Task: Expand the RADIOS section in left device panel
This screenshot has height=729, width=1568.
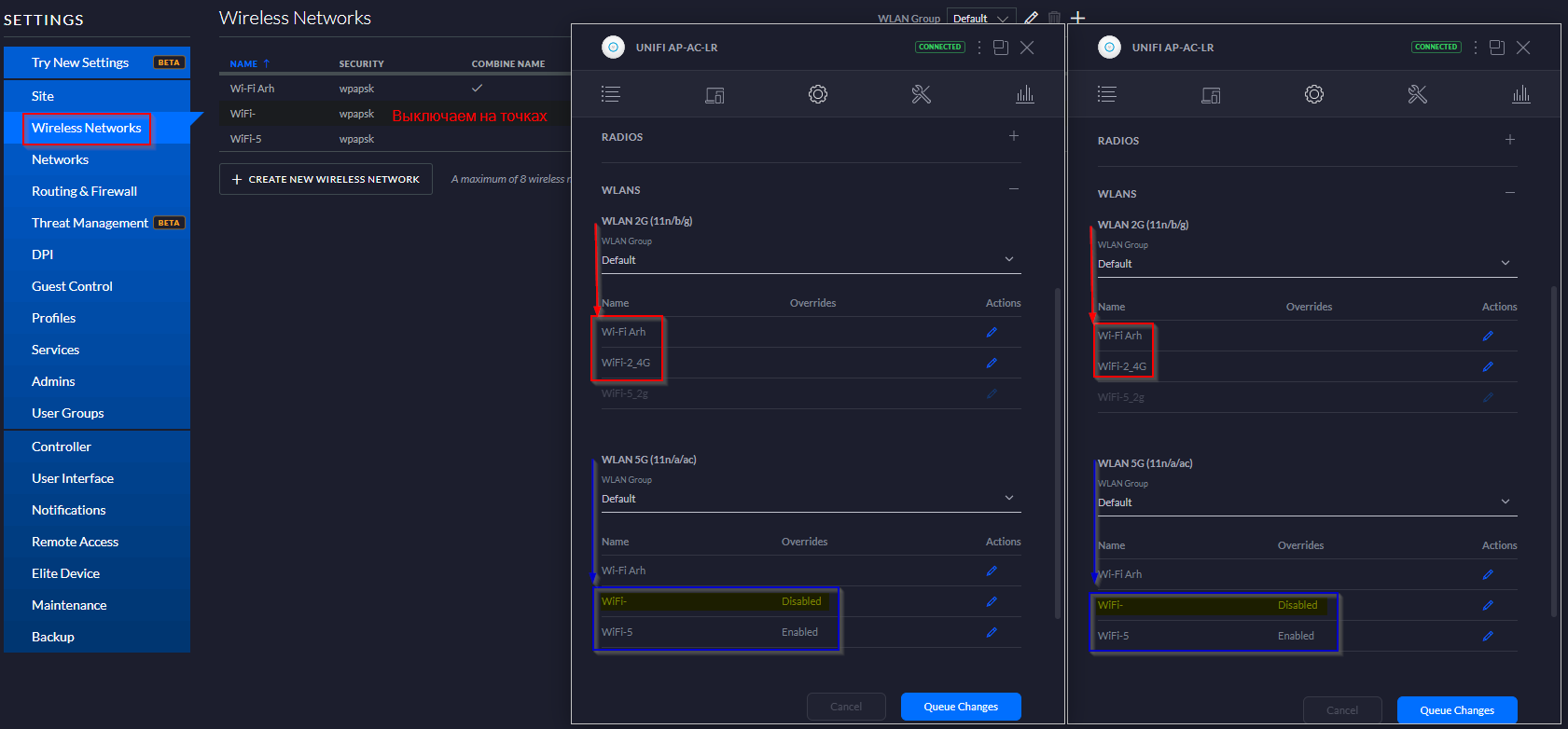Action: [1013, 136]
